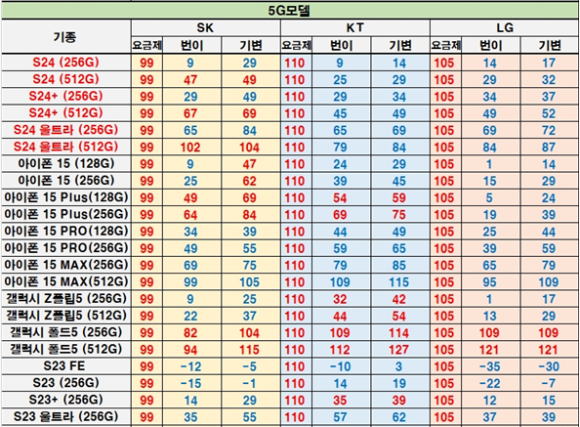Select the 갤럭시 폴드5 (512G) row label

click(66, 349)
